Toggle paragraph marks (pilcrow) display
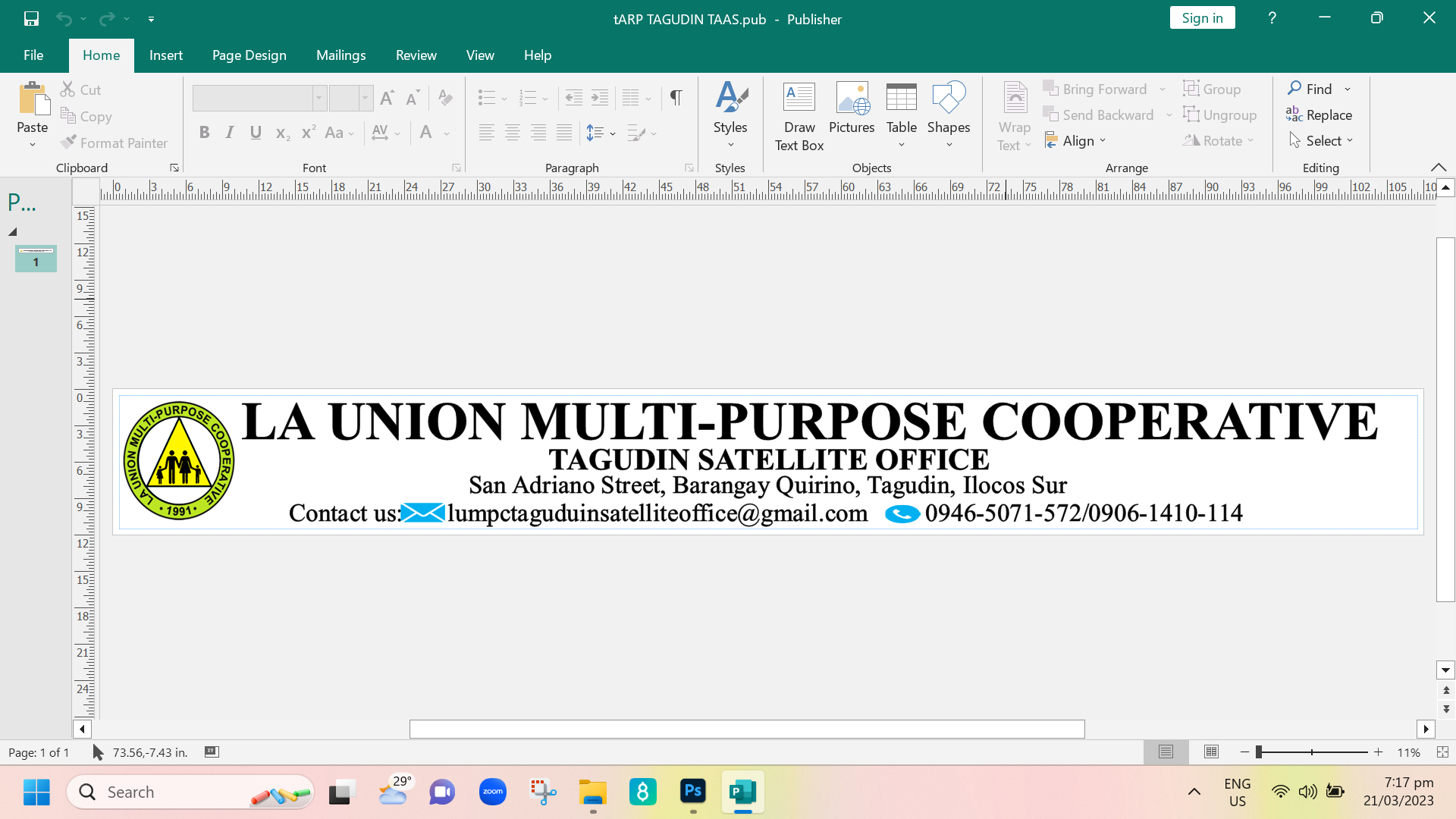This screenshot has height=819, width=1456. [x=676, y=97]
